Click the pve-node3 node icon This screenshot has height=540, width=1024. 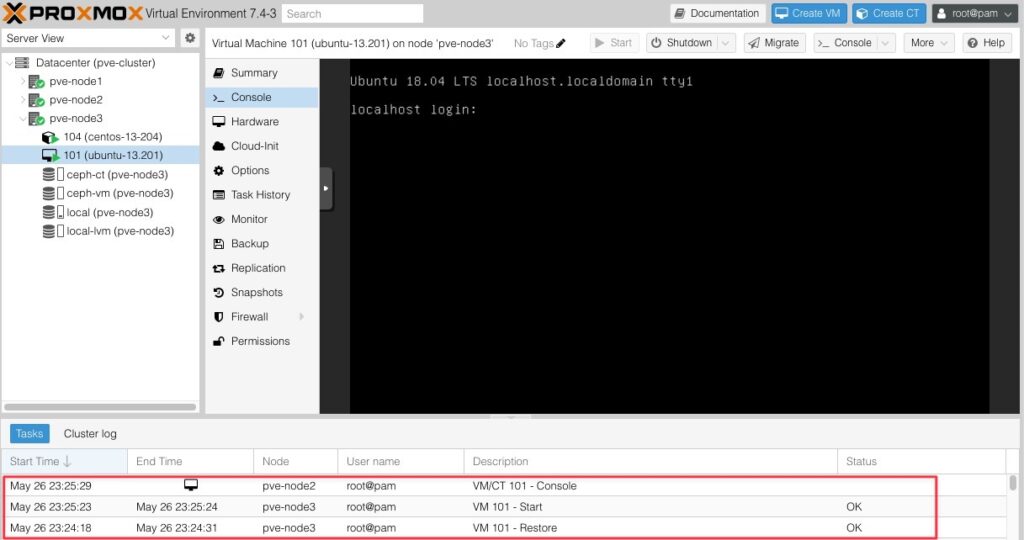click(x=37, y=118)
